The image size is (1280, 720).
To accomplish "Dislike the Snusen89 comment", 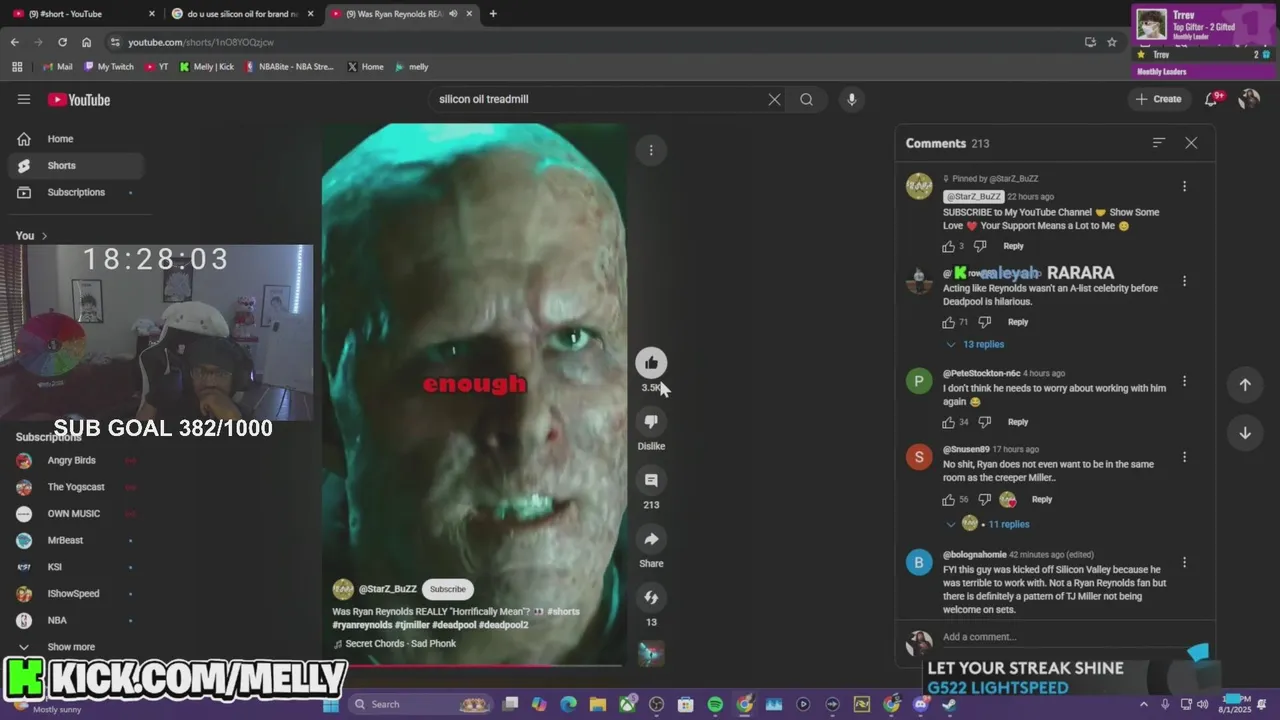I will pyautogui.click(x=984, y=499).
